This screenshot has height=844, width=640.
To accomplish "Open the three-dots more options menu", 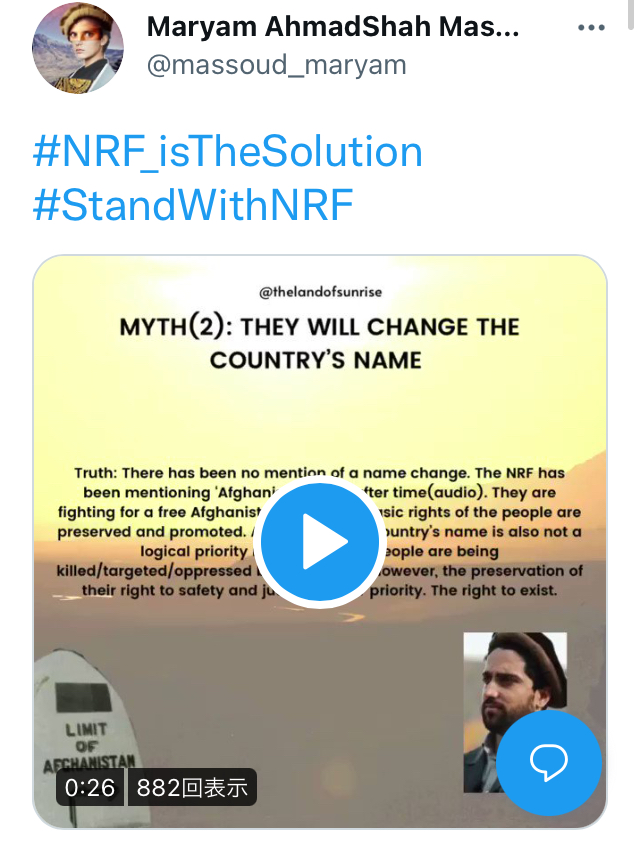I will pos(591,27).
